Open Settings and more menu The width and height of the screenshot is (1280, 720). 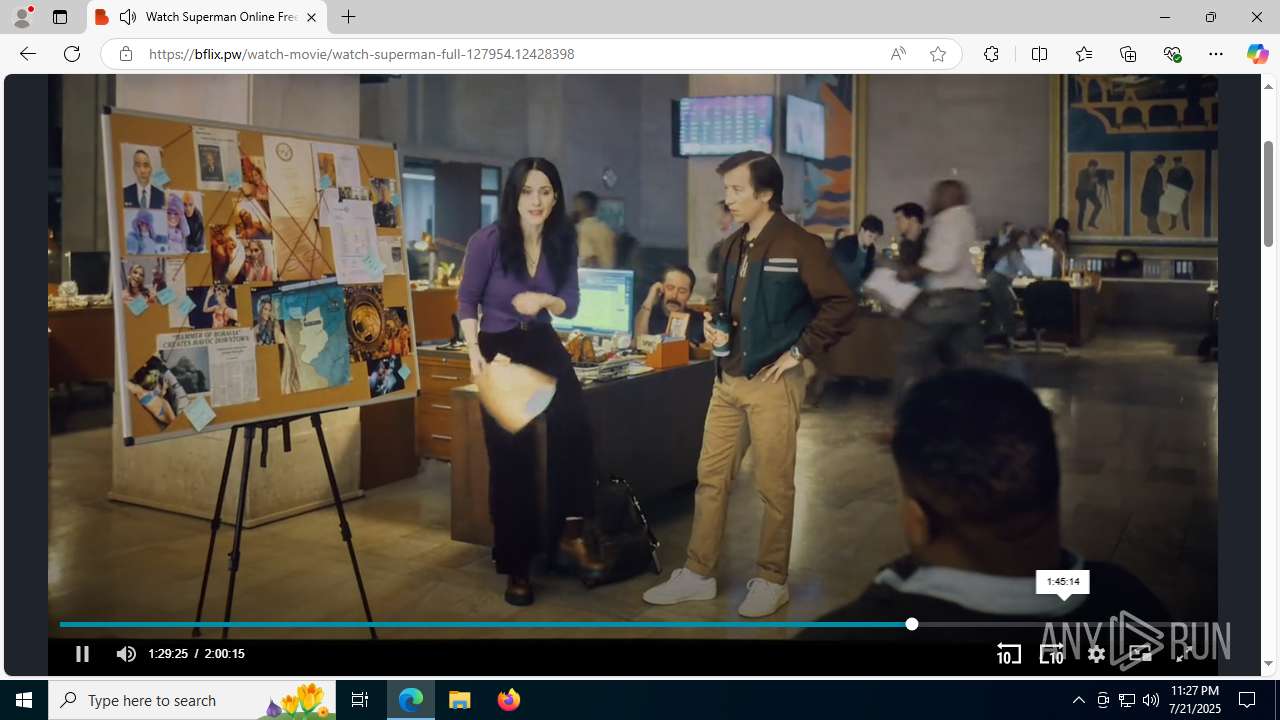(1216, 54)
